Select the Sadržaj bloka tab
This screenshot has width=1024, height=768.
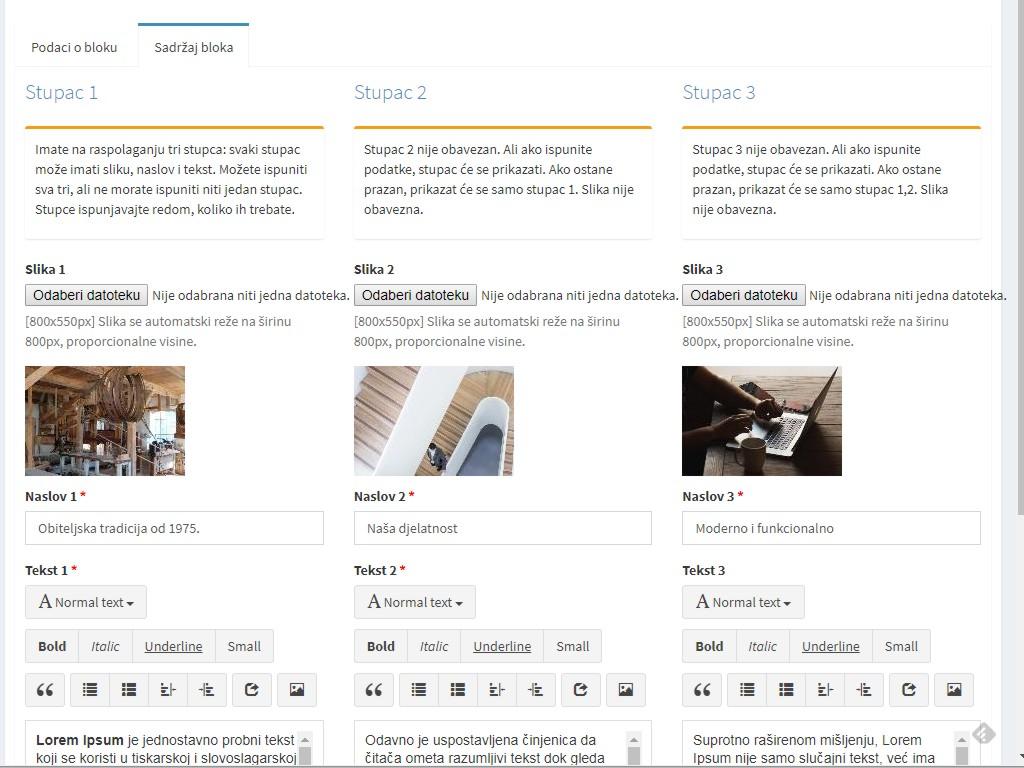[193, 47]
